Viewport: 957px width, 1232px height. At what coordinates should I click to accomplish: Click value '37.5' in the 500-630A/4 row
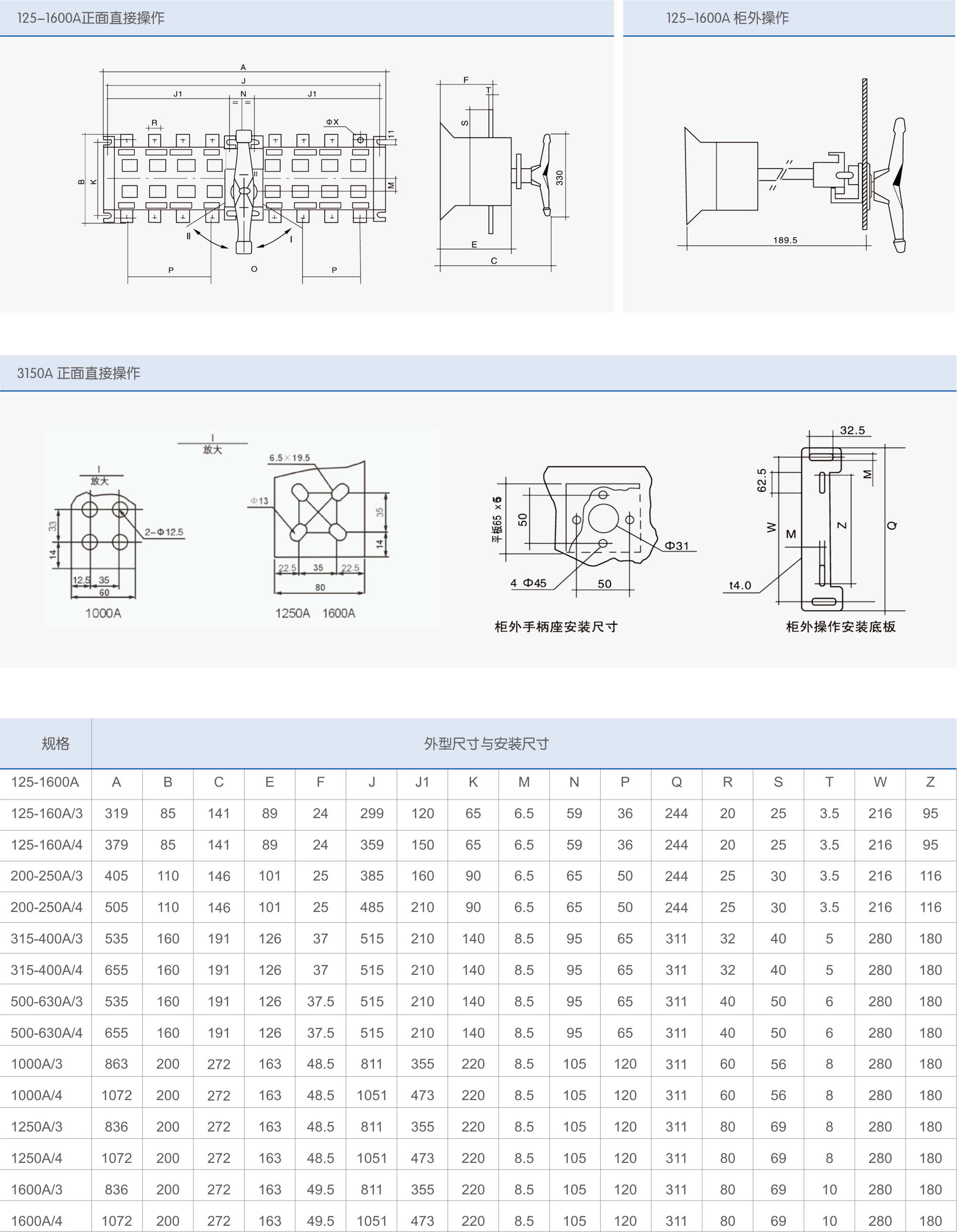[321, 1033]
